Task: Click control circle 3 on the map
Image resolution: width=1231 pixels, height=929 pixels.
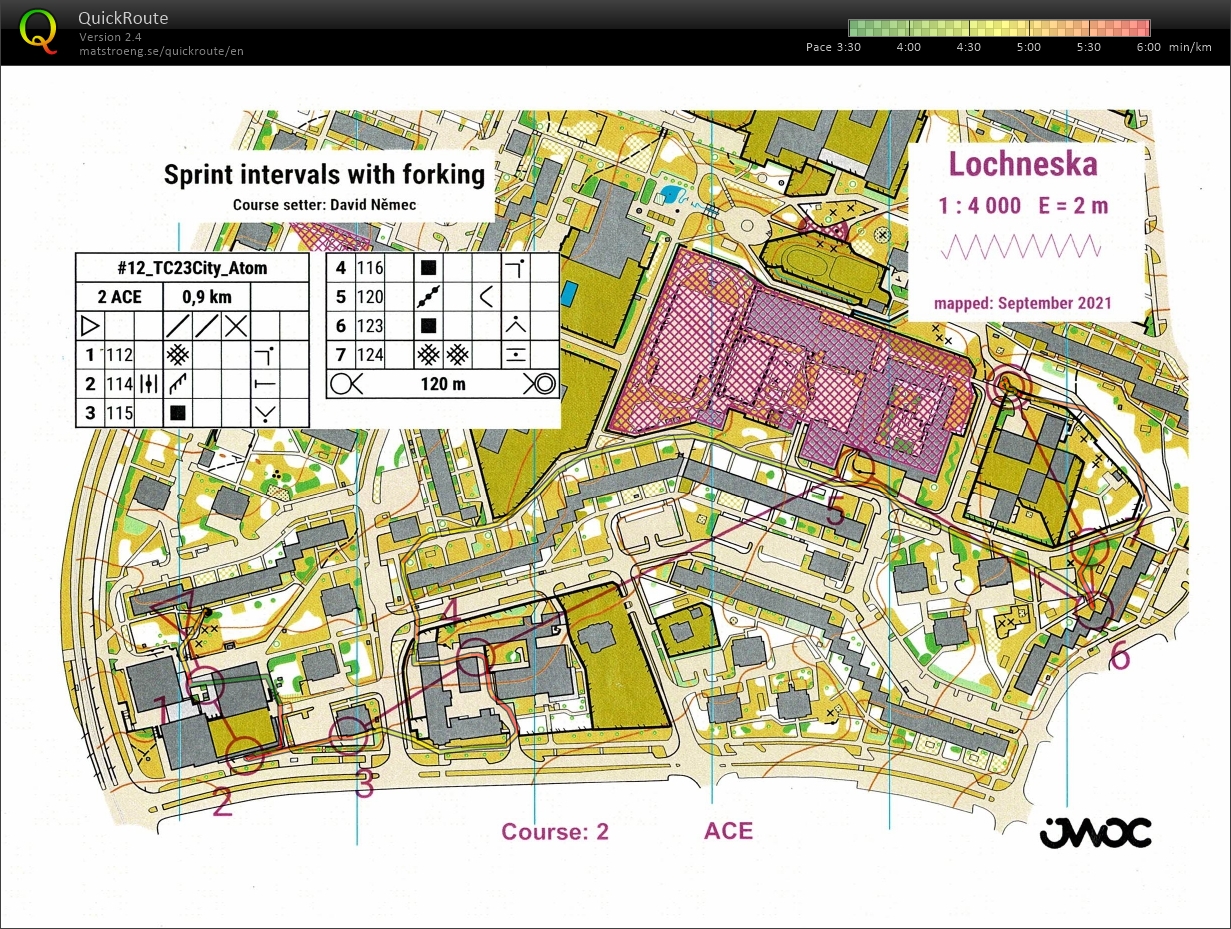Action: [347, 737]
